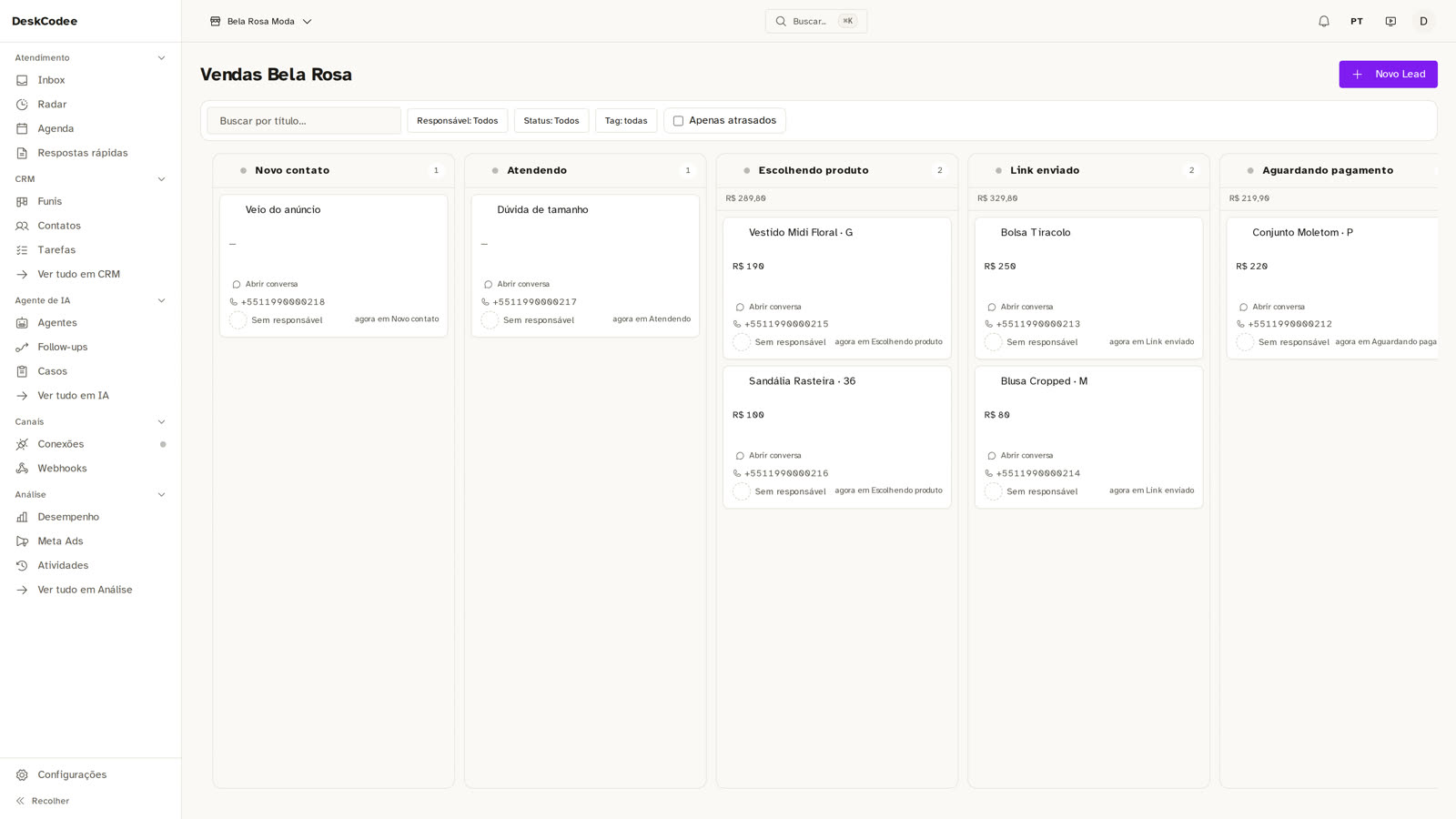This screenshot has height=819, width=1456.
Task: Click the Novo Lead button
Action: (1388, 75)
